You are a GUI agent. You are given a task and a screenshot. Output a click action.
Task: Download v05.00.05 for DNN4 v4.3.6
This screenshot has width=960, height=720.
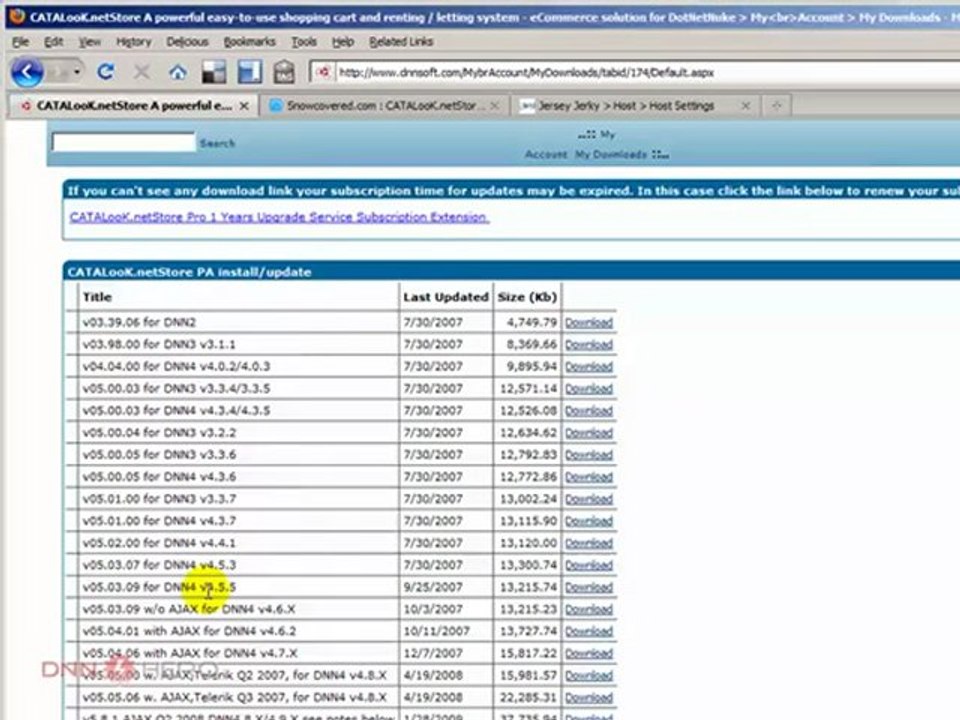588,477
